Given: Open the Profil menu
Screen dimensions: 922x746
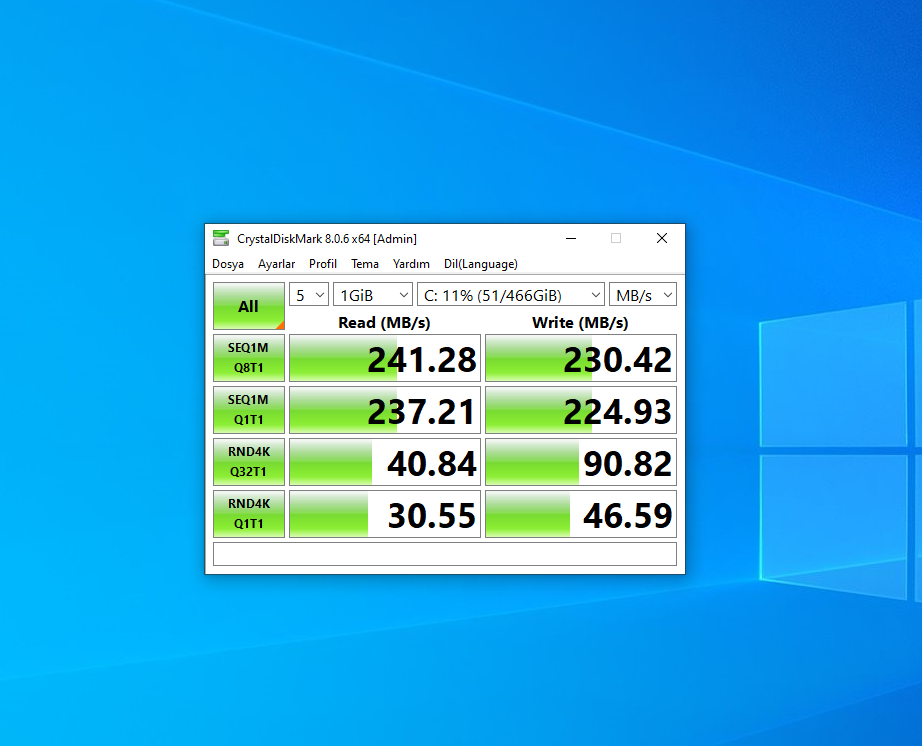Looking at the screenshot, I should click(x=323, y=264).
